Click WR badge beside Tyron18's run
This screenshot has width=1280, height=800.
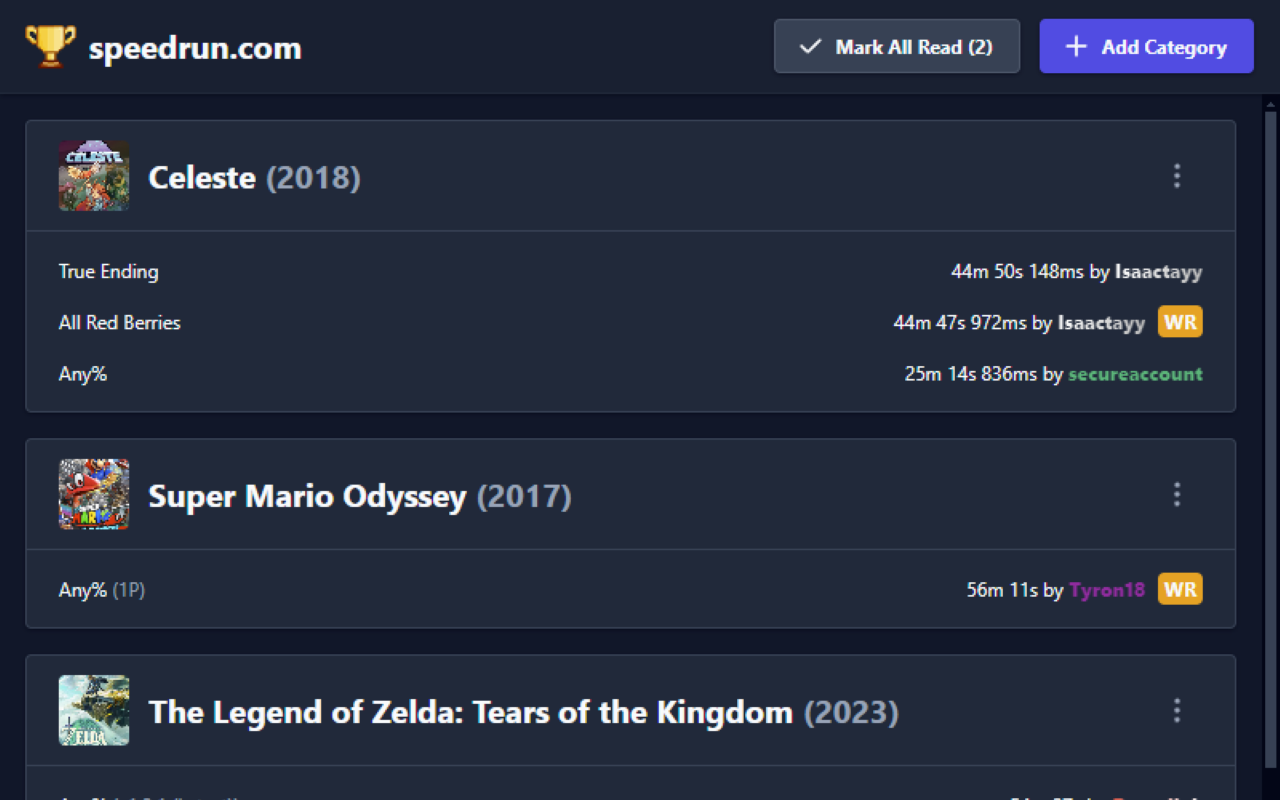1180,589
